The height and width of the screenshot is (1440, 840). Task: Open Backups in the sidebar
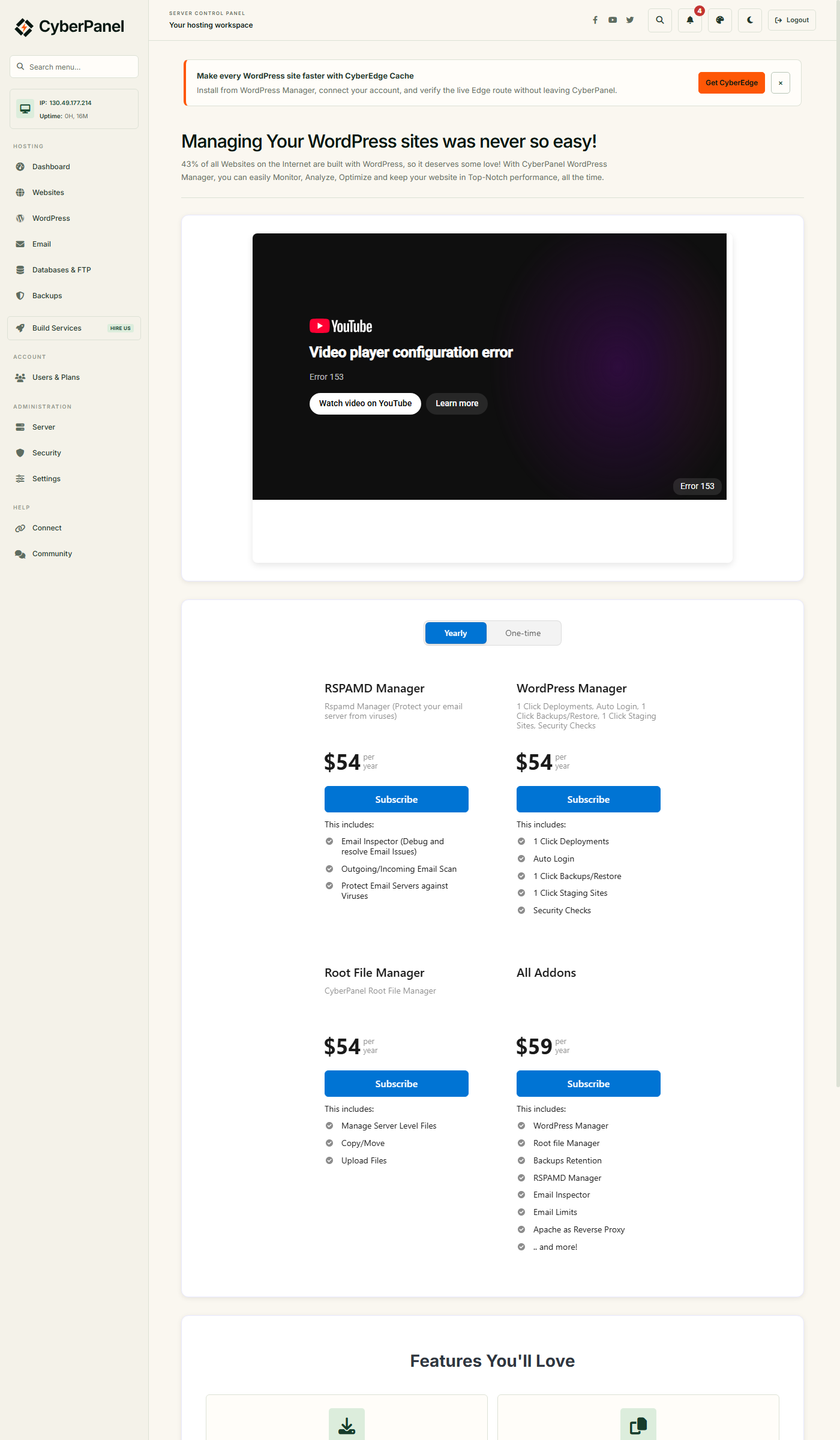pyautogui.click(x=74, y=296)
